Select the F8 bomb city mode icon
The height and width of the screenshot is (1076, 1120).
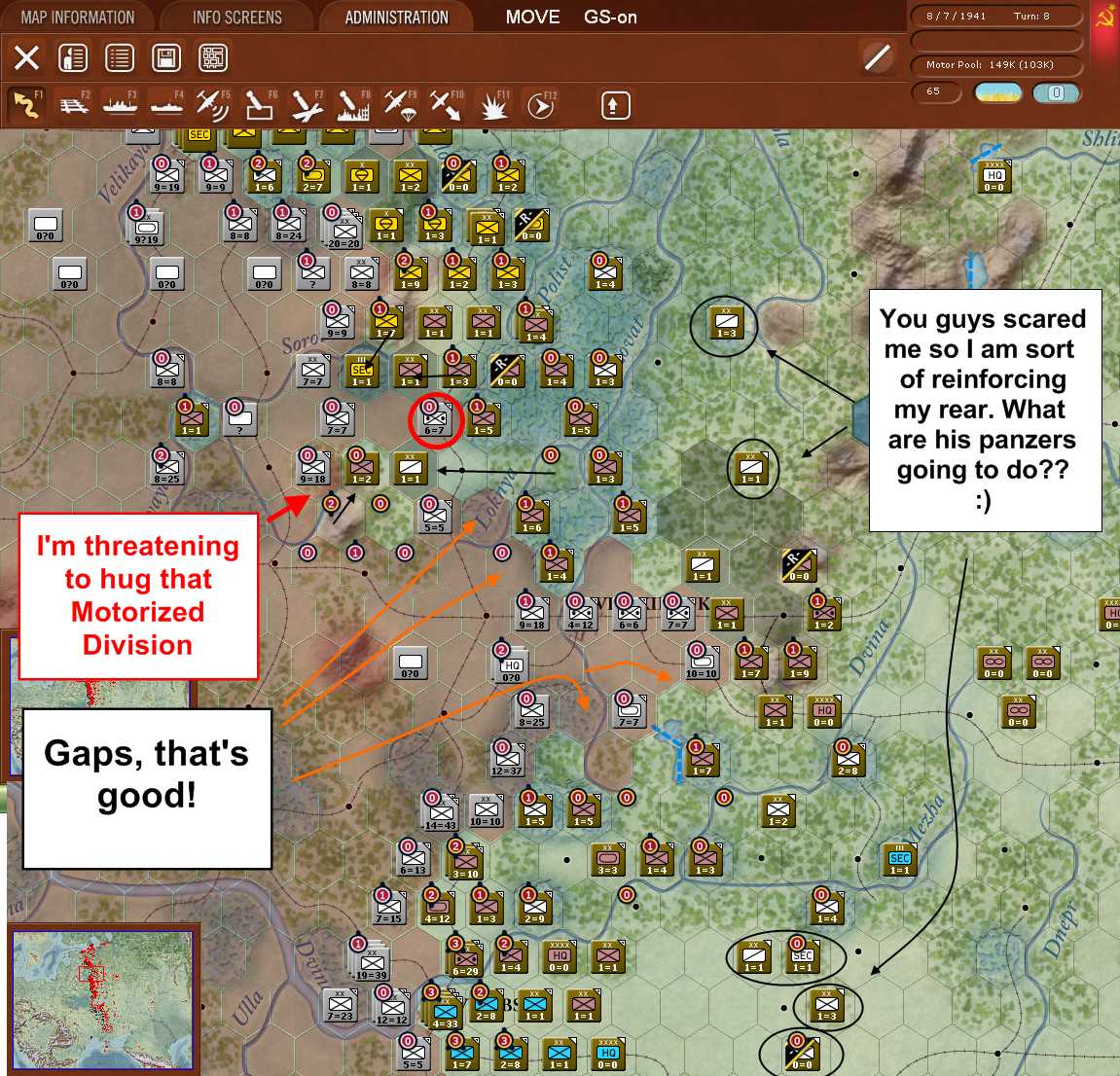pyautogui.click(x=353, y=106)
